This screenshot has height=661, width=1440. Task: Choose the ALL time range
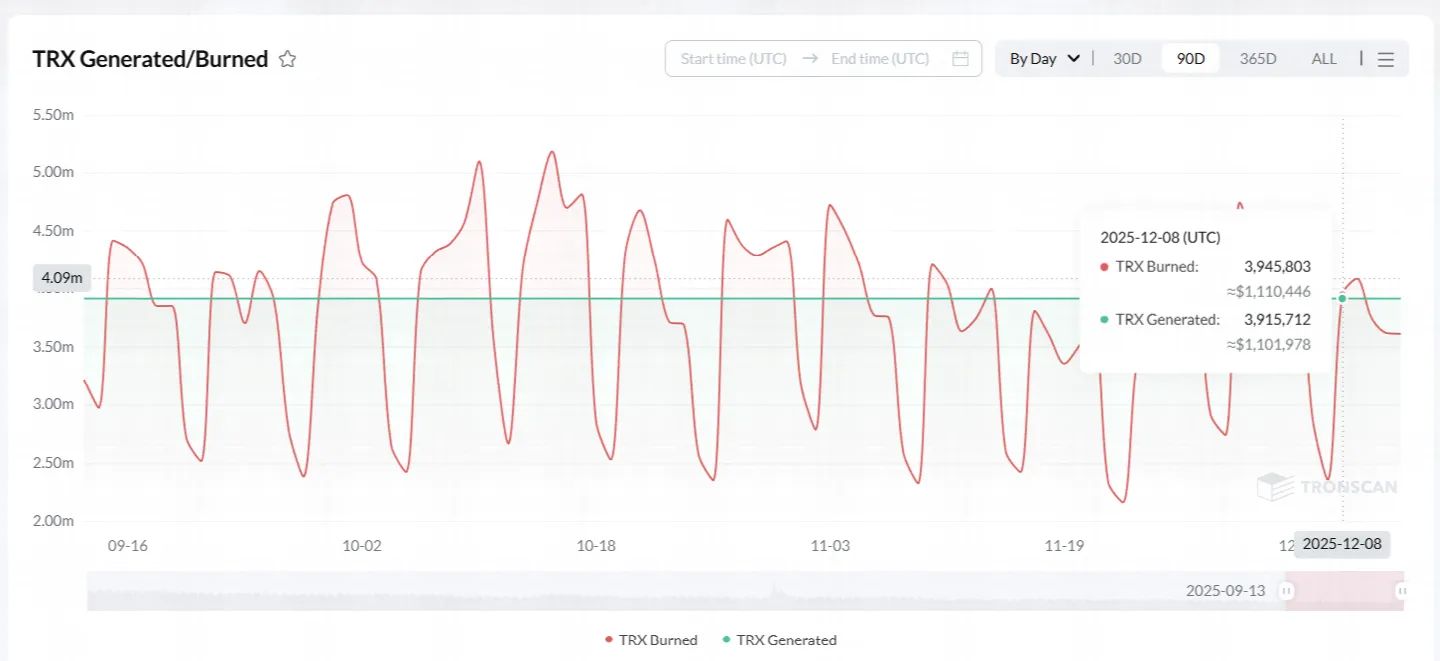[1324, 59]
